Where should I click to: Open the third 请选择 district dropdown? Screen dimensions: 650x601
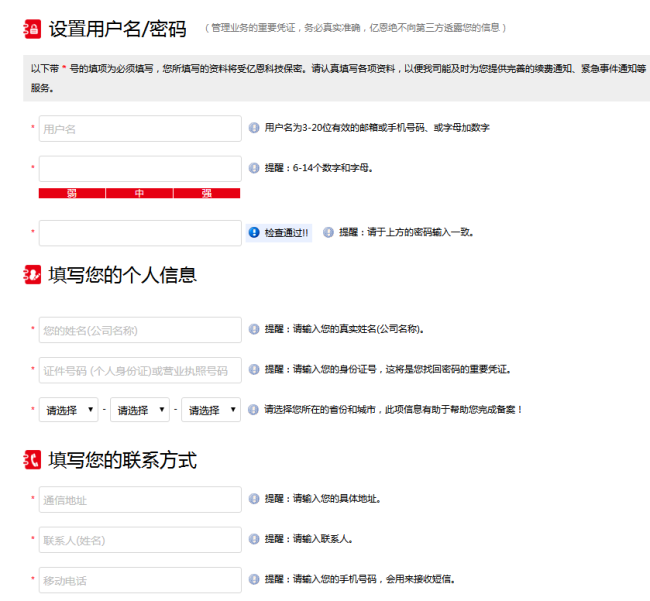click(211, 410)
